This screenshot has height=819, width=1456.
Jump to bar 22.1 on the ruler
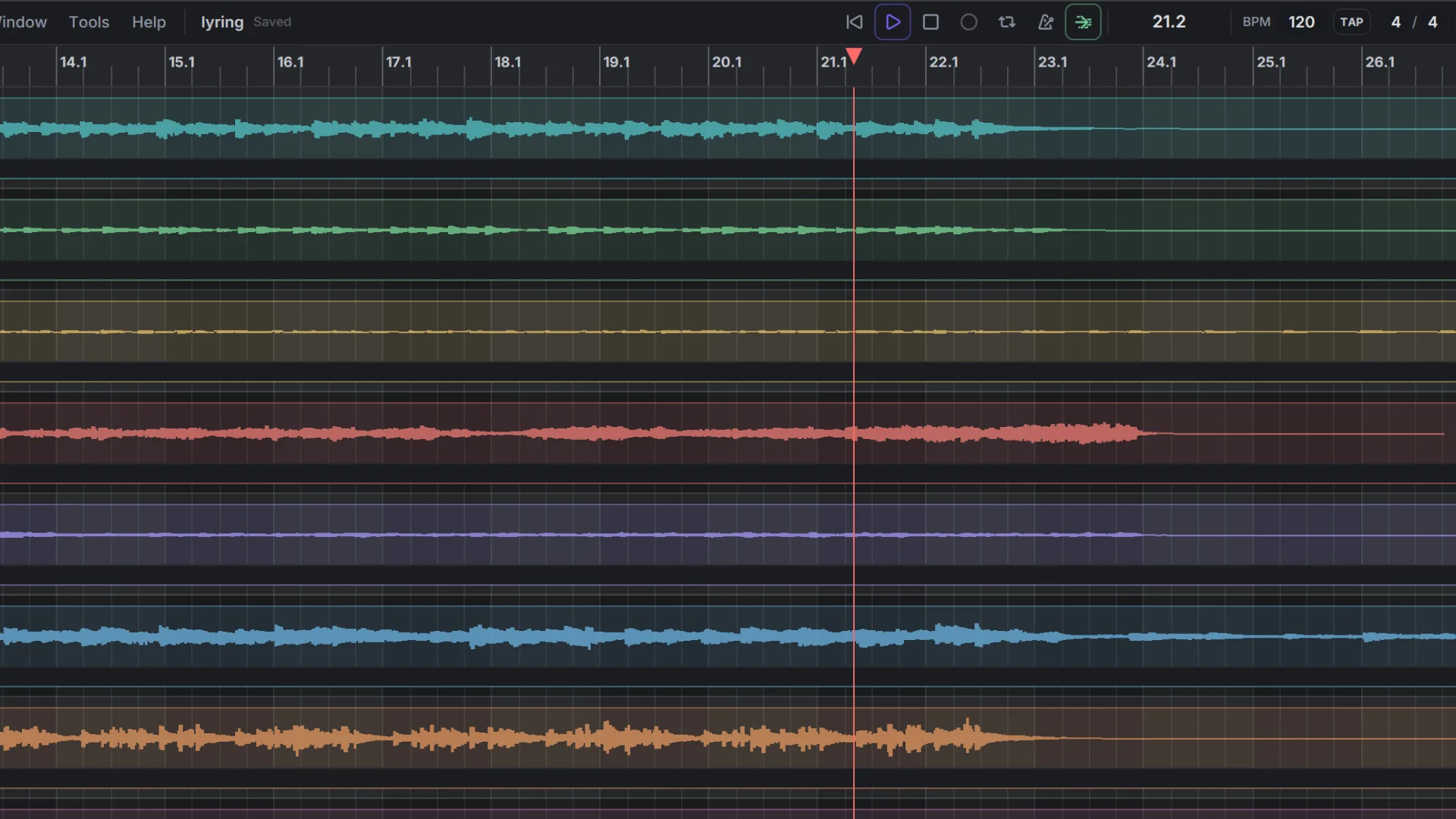point(944,62)
